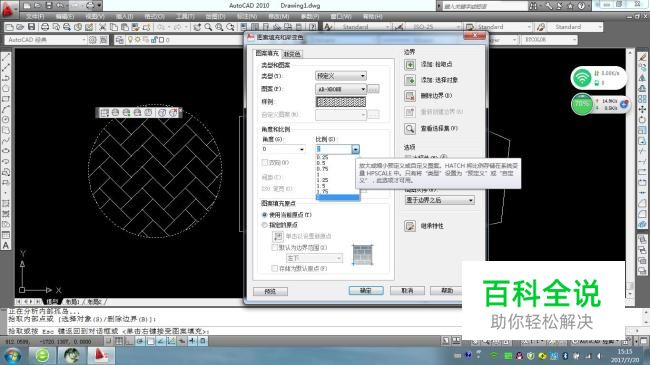Screen dimensions: 650x365
Task: Open the Windows Start button
Action: tap(12, 355)
